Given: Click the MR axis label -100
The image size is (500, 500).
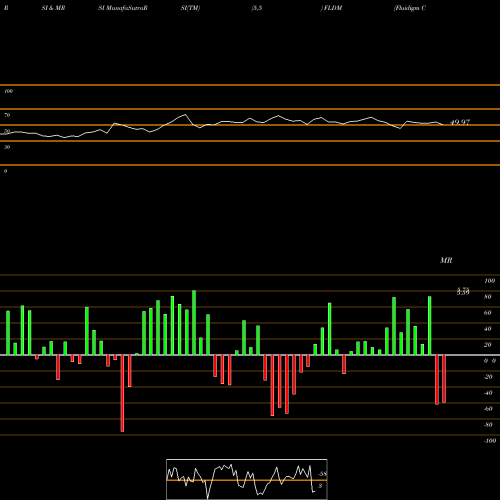Looking at the screenshot, I should pyautogui.click(x=490, y=441).
